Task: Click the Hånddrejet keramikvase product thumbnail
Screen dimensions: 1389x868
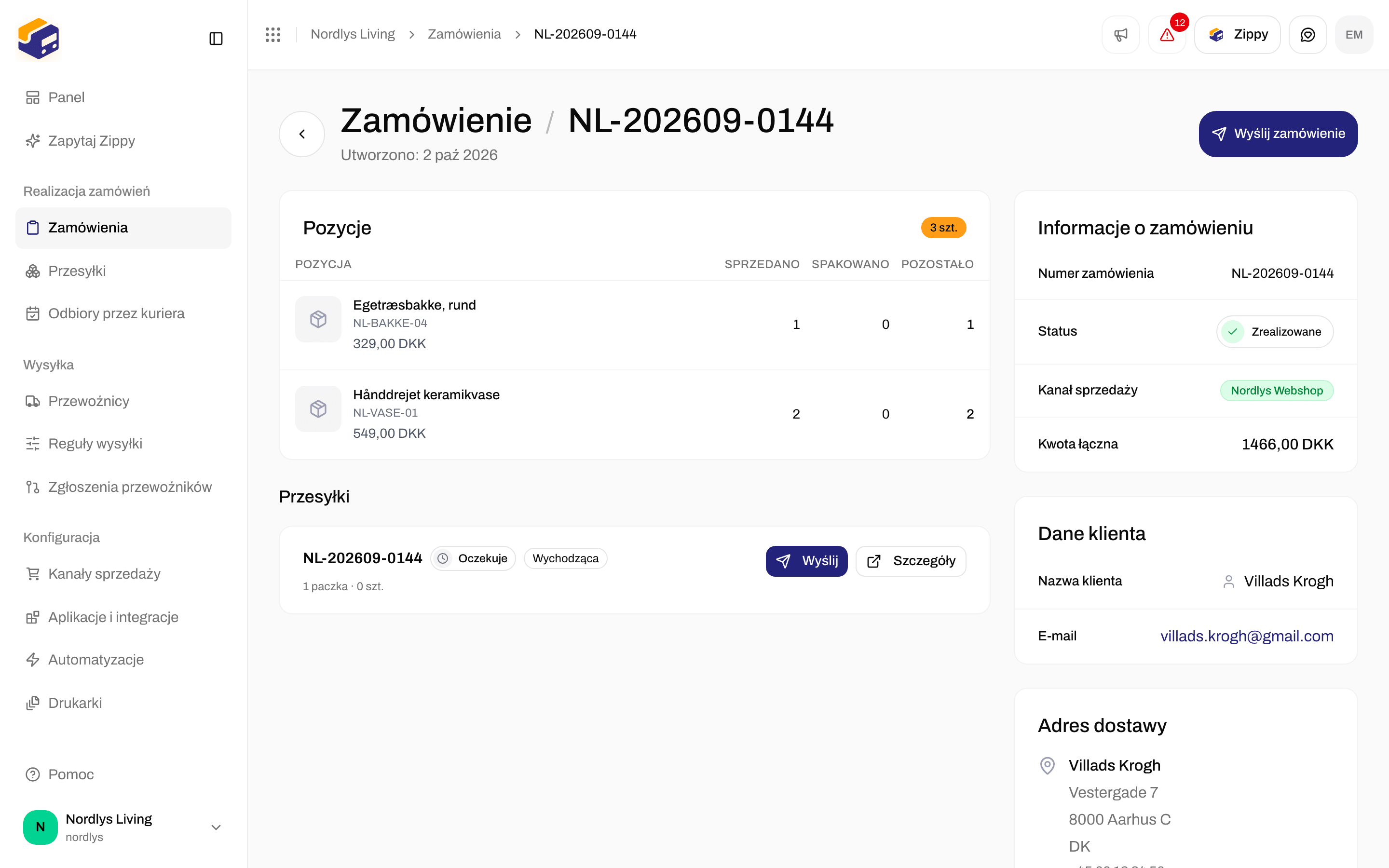Action: [318, 409]
